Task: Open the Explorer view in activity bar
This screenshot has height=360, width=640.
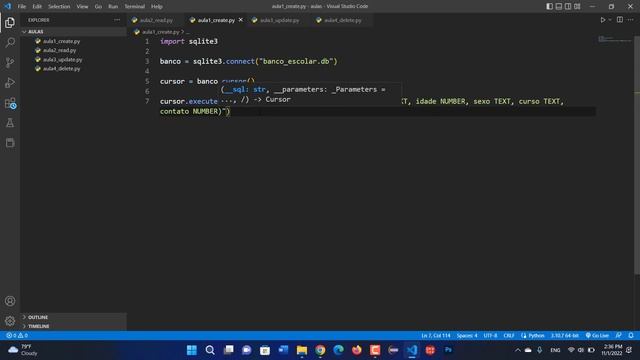Action: pos(10,22)
